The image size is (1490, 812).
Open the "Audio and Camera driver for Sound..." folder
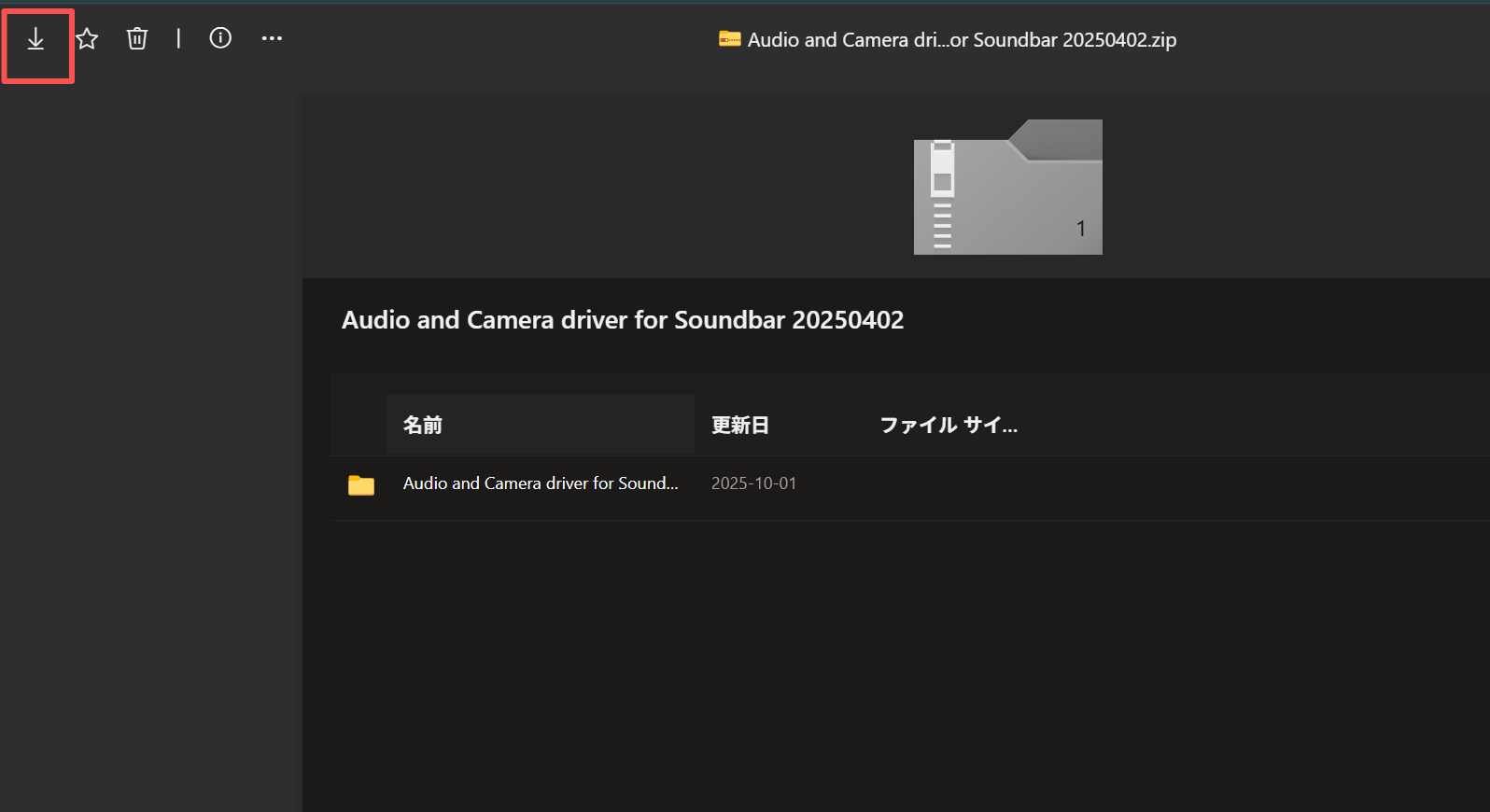coord(541,483)
